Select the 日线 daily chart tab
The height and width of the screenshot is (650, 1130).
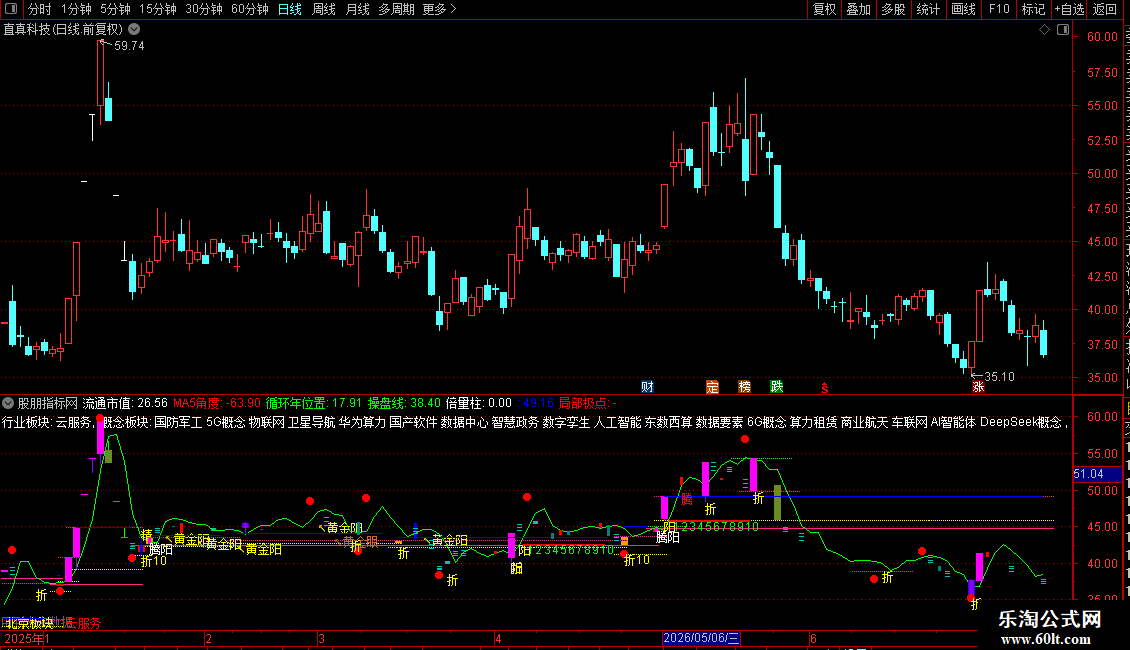pos(290,9)
